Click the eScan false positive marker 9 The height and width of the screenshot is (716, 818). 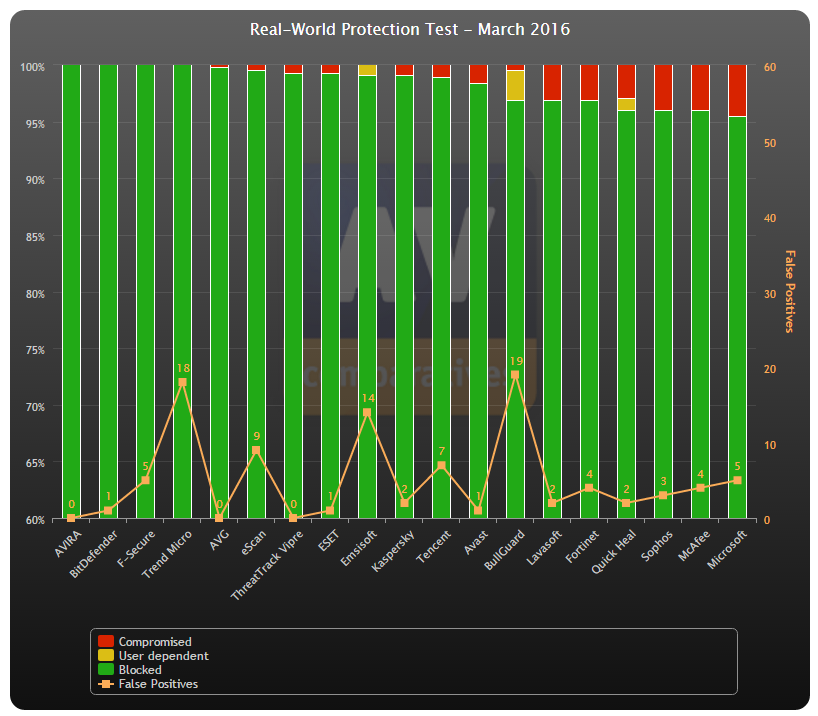256,450
